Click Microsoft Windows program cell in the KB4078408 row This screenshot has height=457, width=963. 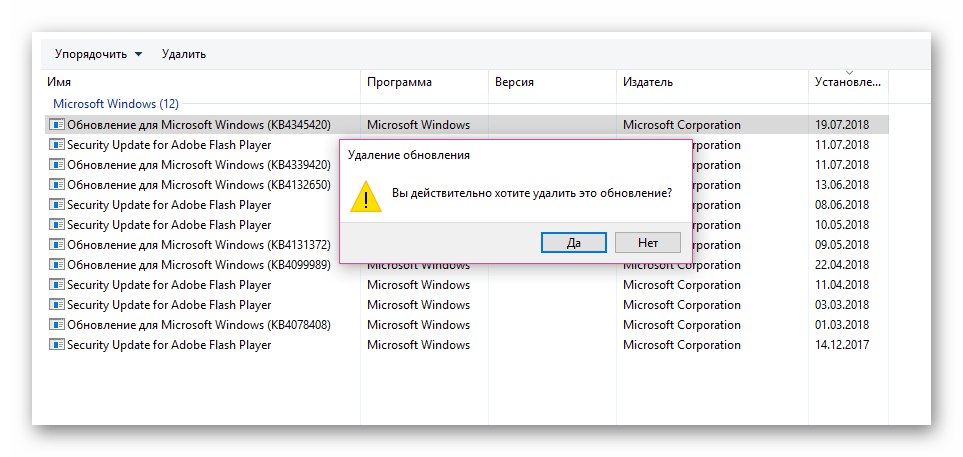point(418,325)
